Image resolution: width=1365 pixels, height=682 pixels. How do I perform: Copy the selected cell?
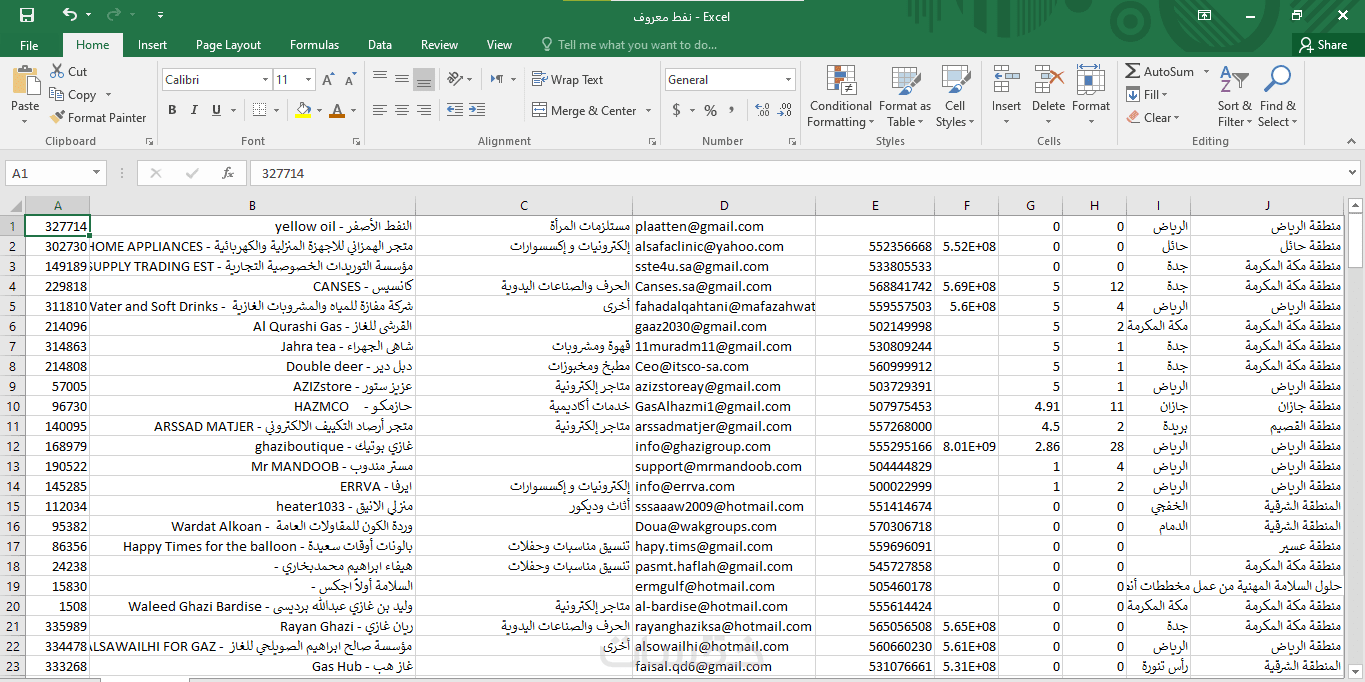click(73, 95)
